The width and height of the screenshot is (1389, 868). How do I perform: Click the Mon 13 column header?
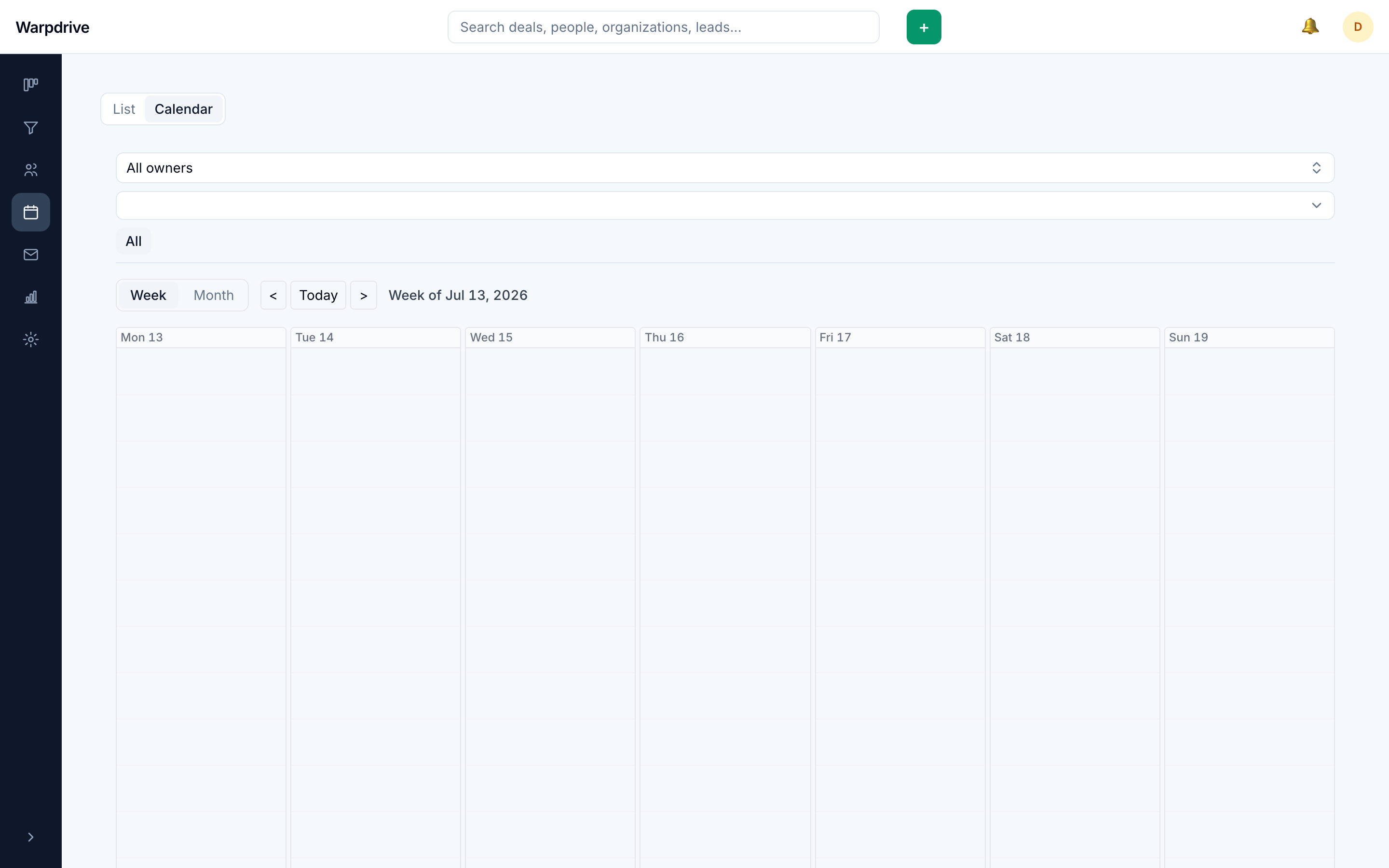pyautogui.click(x=201, y=338)
